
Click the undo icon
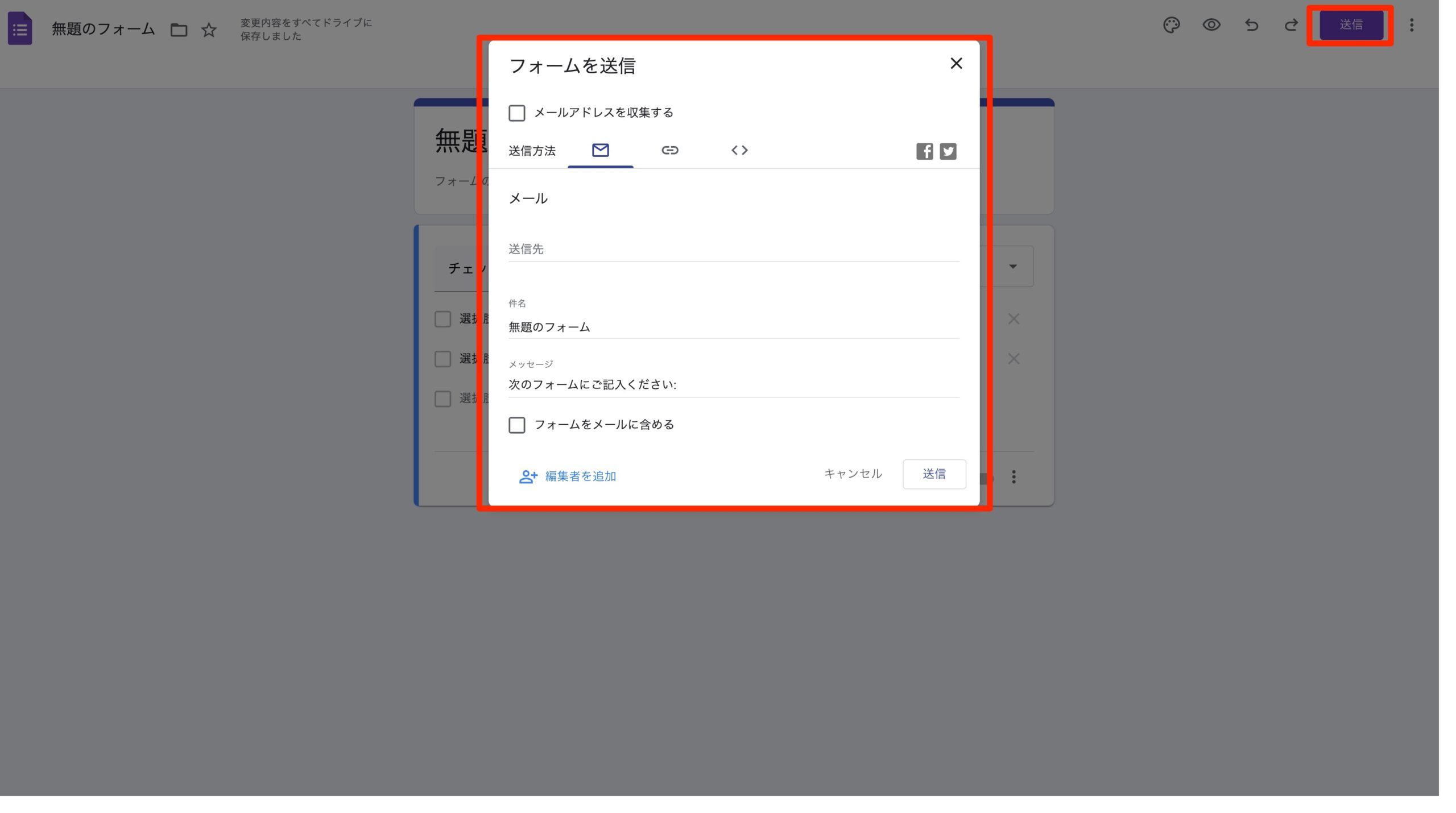point(1251,25)
